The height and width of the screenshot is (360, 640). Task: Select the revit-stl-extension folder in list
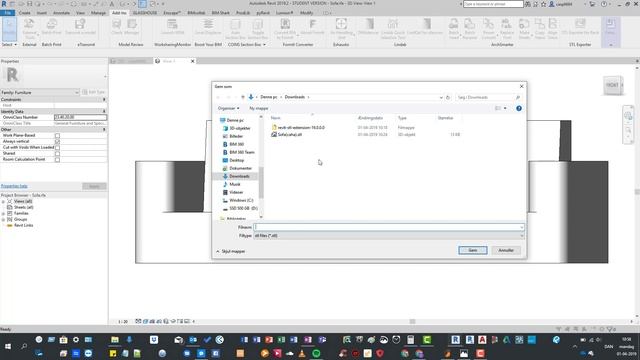[x=301, y=127]
